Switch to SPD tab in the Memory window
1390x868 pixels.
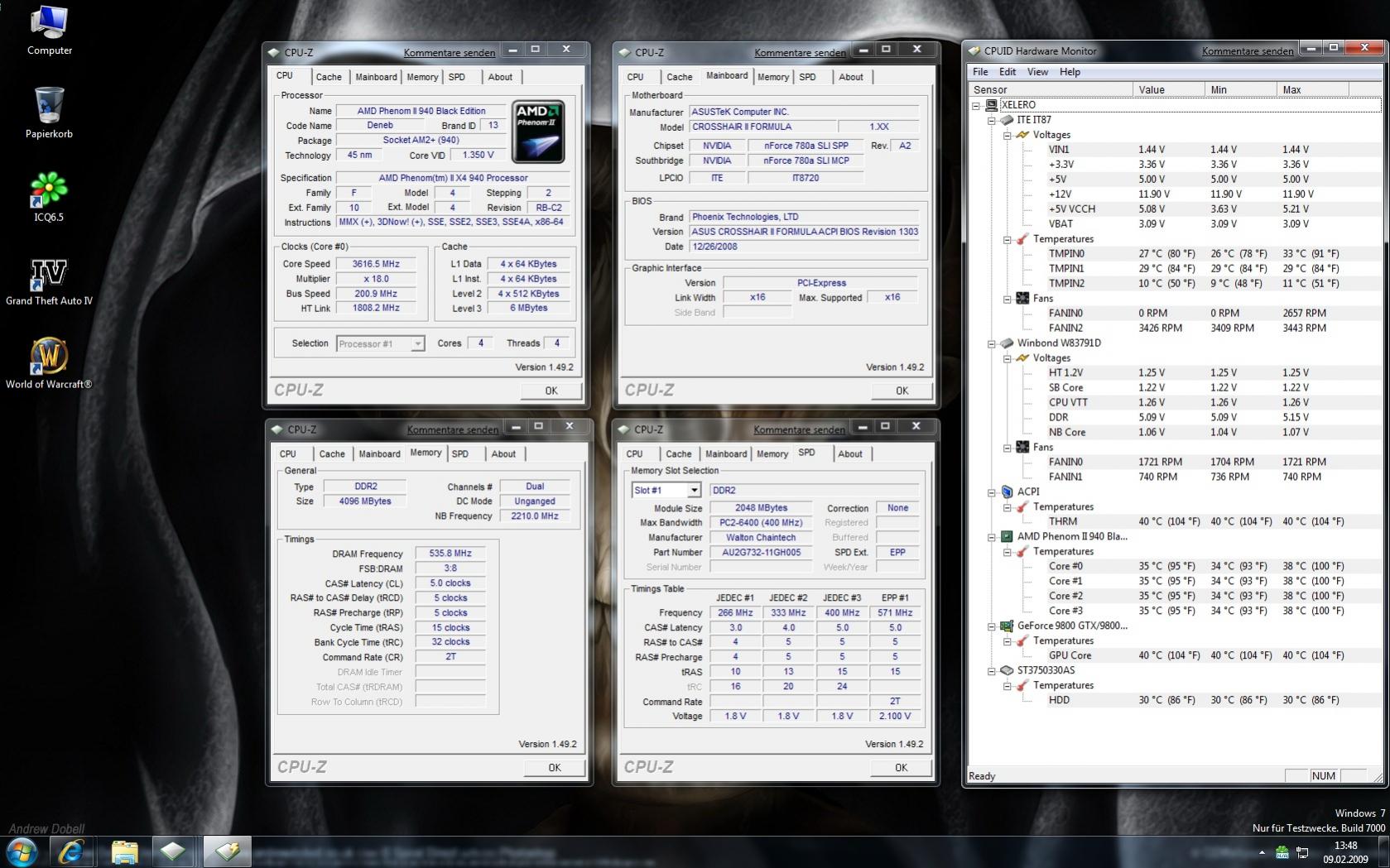pos(460,454)
